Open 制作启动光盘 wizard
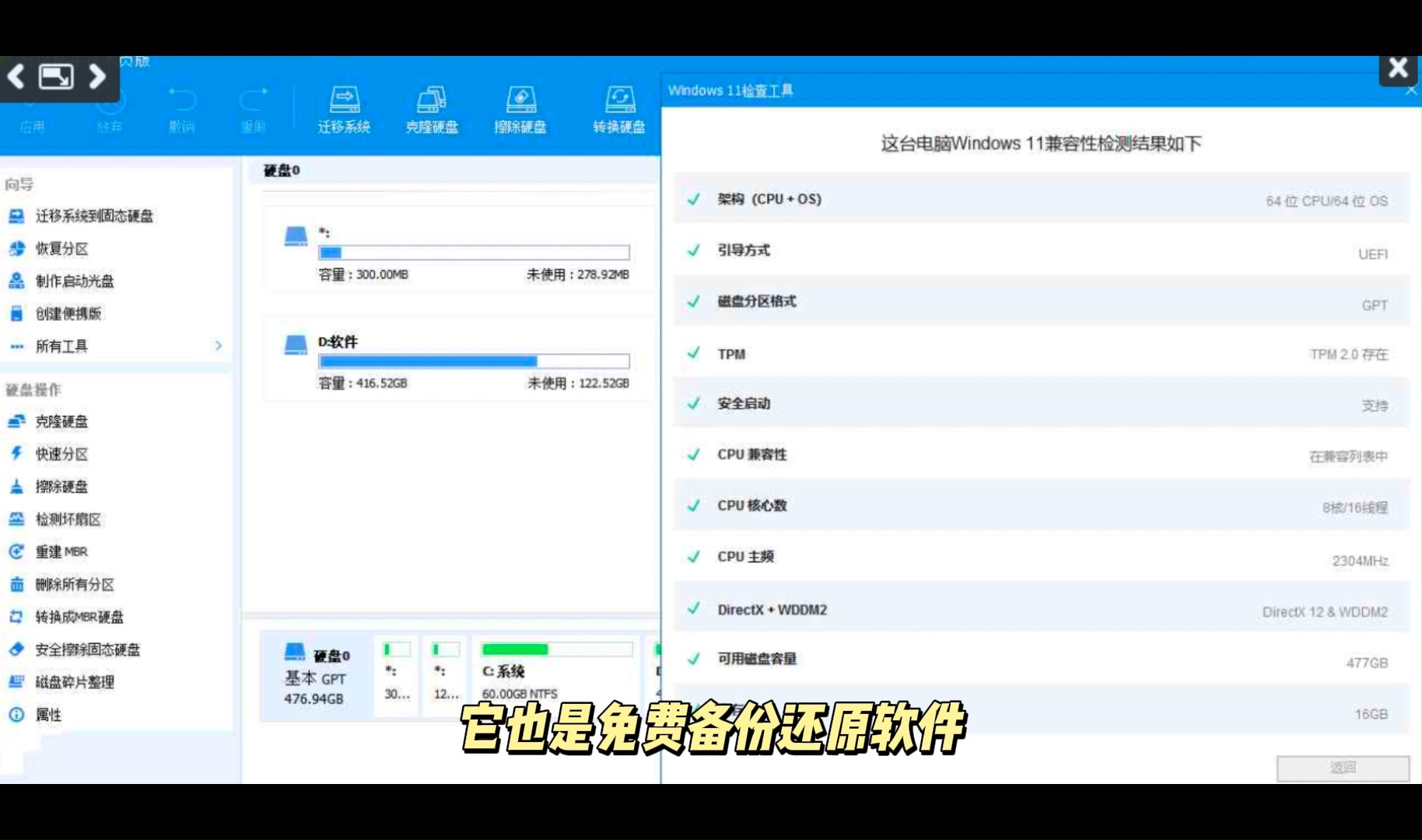 point(75,282)
